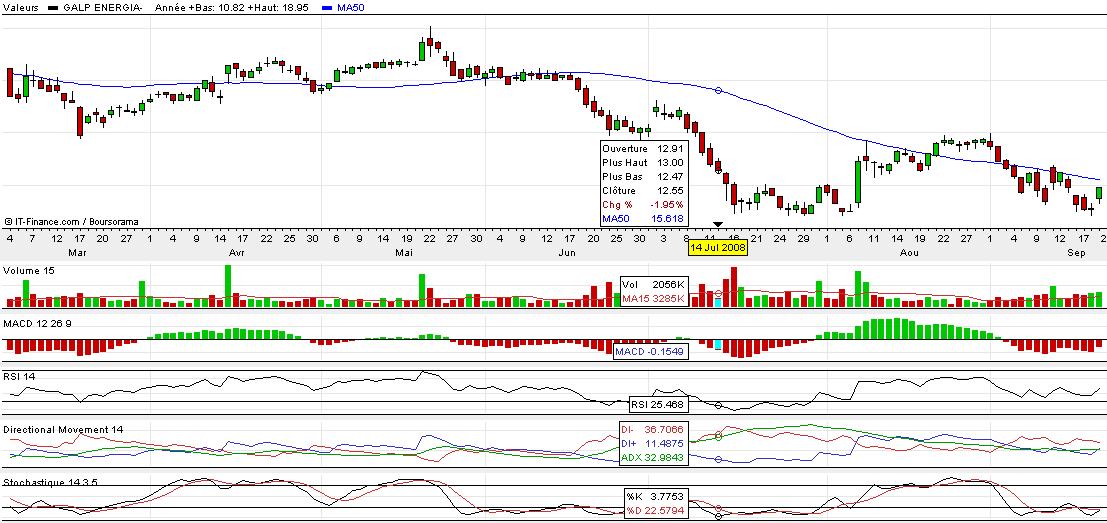Click the Plus Haut 13.00 tooltip row

pos(643,162)
